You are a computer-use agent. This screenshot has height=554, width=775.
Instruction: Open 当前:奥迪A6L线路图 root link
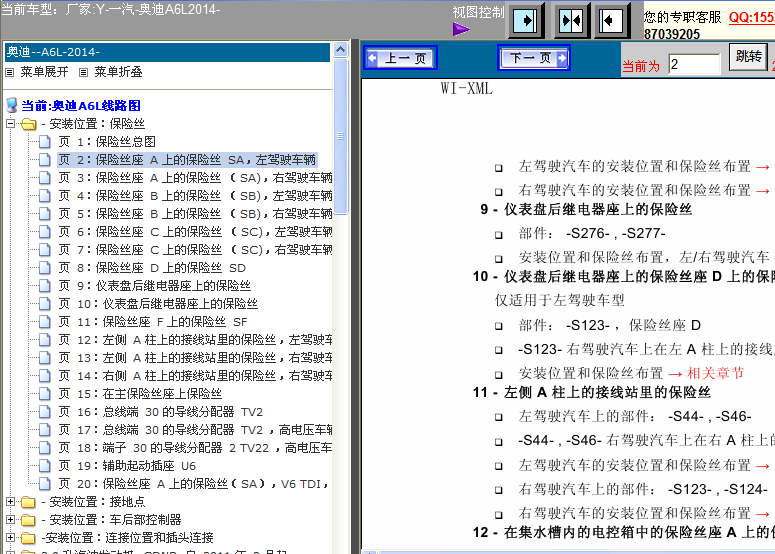tap(81, 106)
